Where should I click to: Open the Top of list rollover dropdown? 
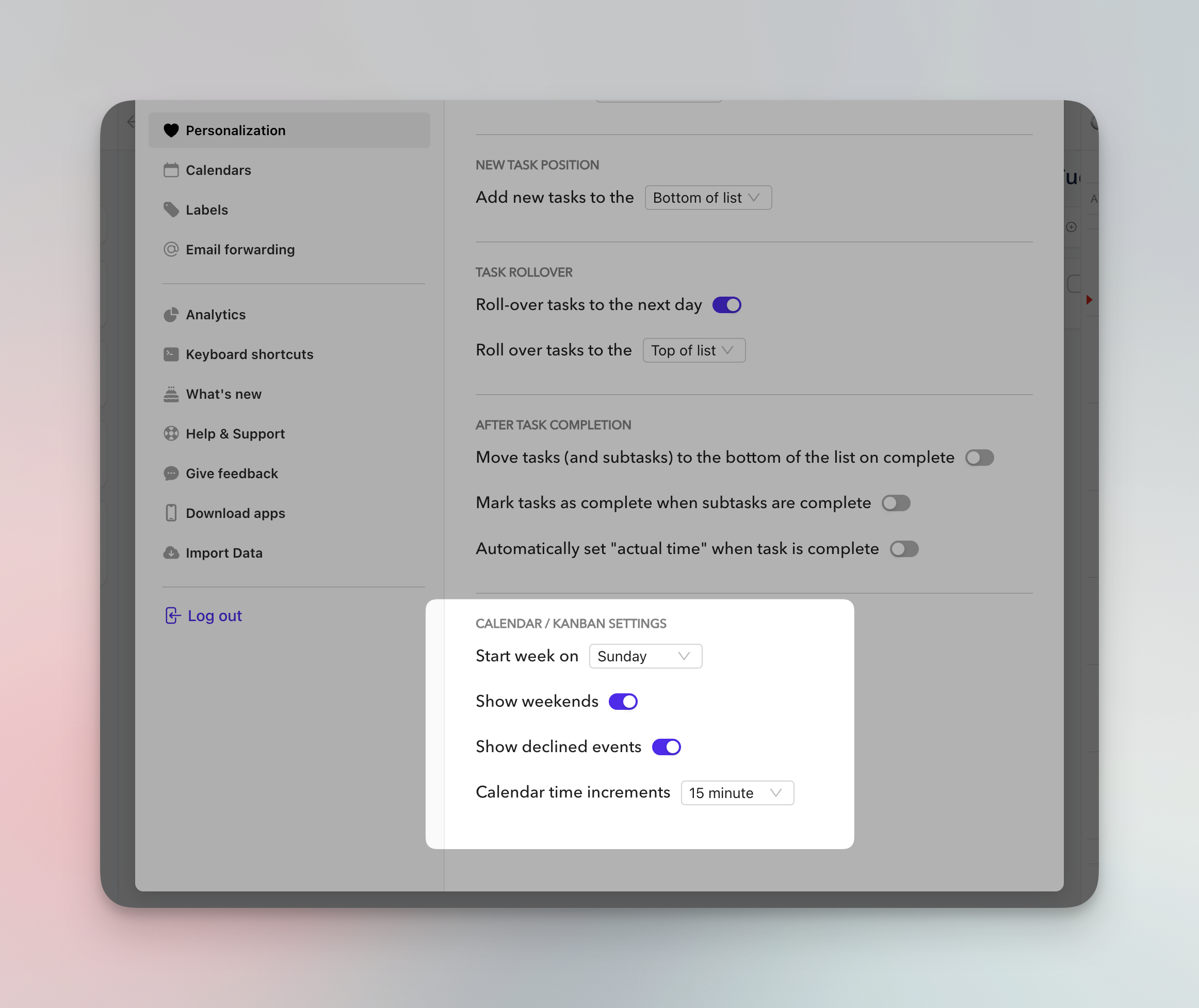click(694, 350)
